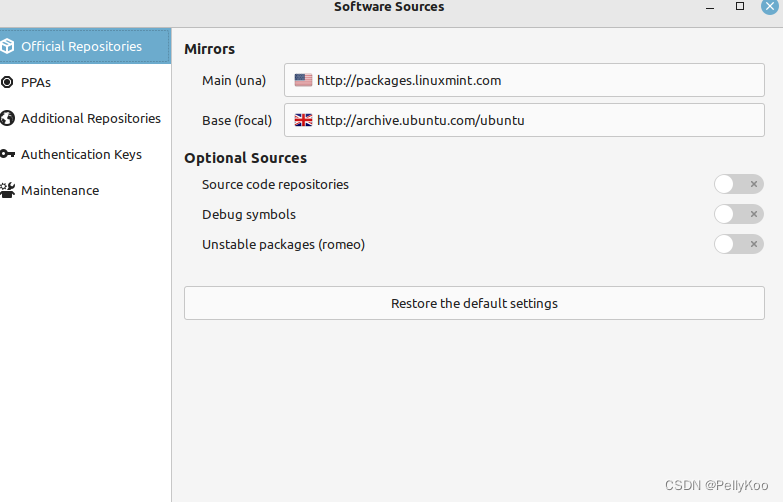Viewport: 783px width, 502px height.
Task: Click the Maintenance tools icon
Action: click(7, 190)
